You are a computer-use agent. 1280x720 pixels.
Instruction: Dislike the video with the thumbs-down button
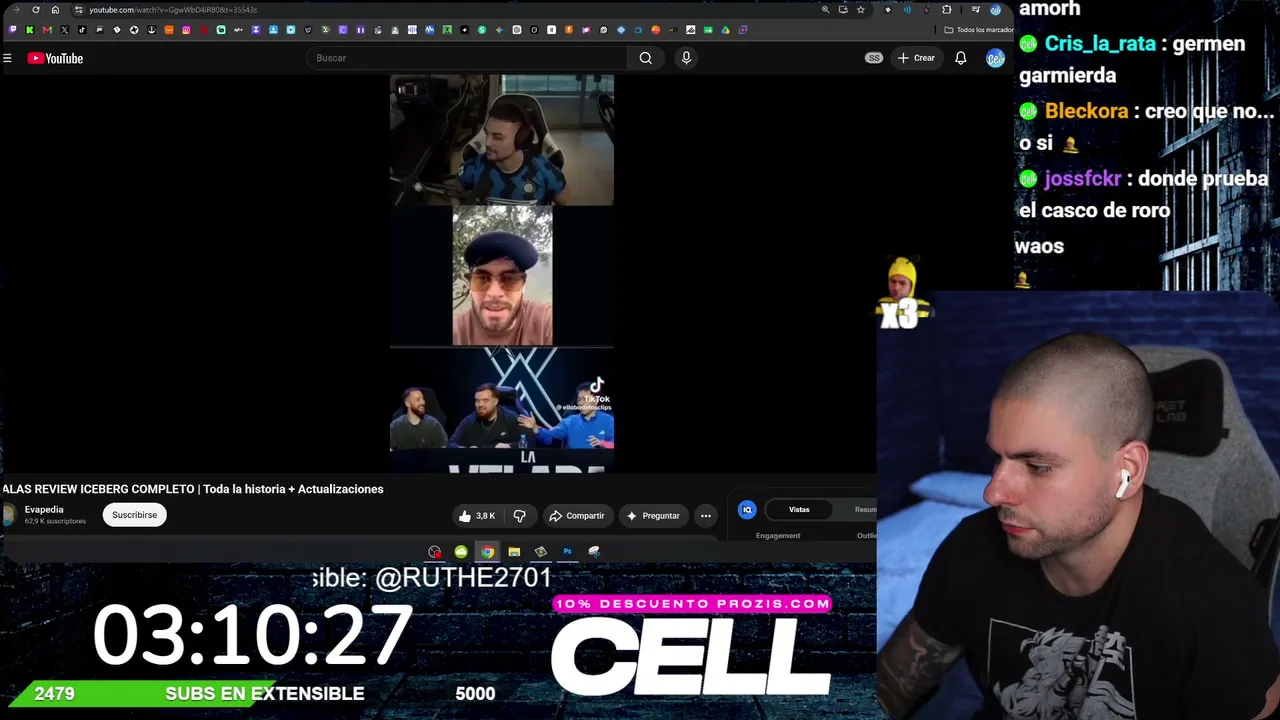coord(519,516)
